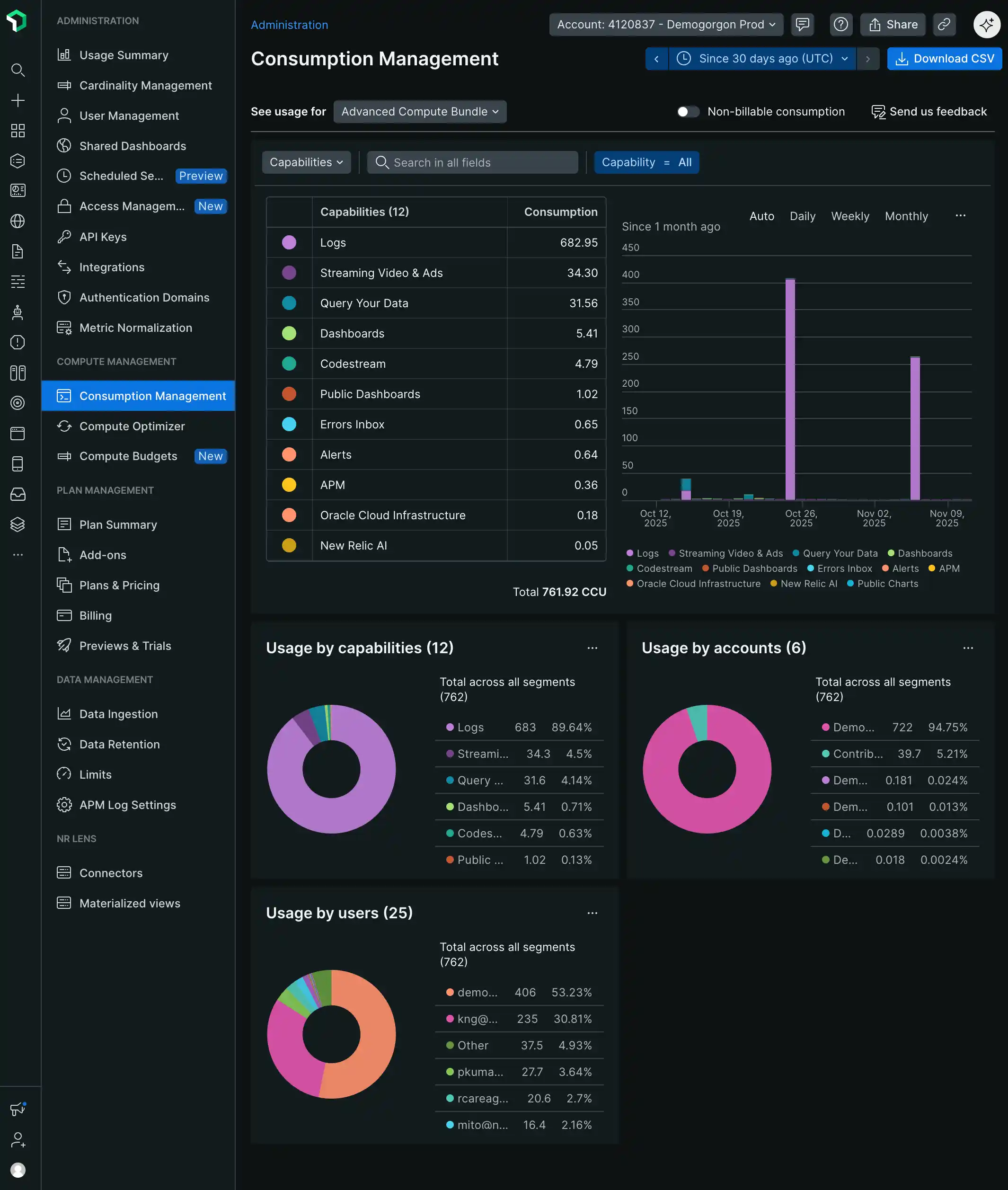The image size is (1008, 1190).
Task: Expand the Advanced Compute Bundle selector
Action: [x=419, y=111]
